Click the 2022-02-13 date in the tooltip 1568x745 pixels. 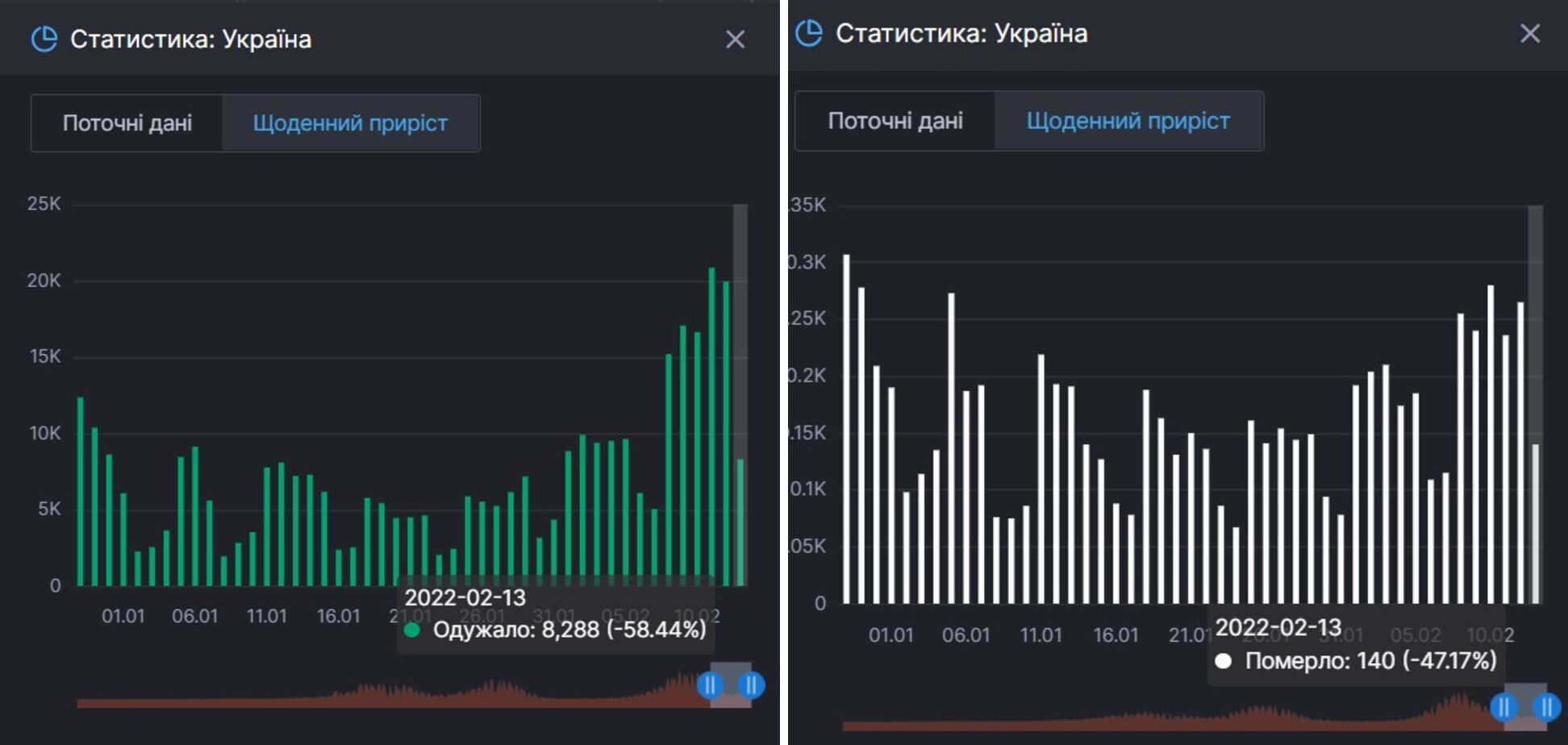(464, 598)
